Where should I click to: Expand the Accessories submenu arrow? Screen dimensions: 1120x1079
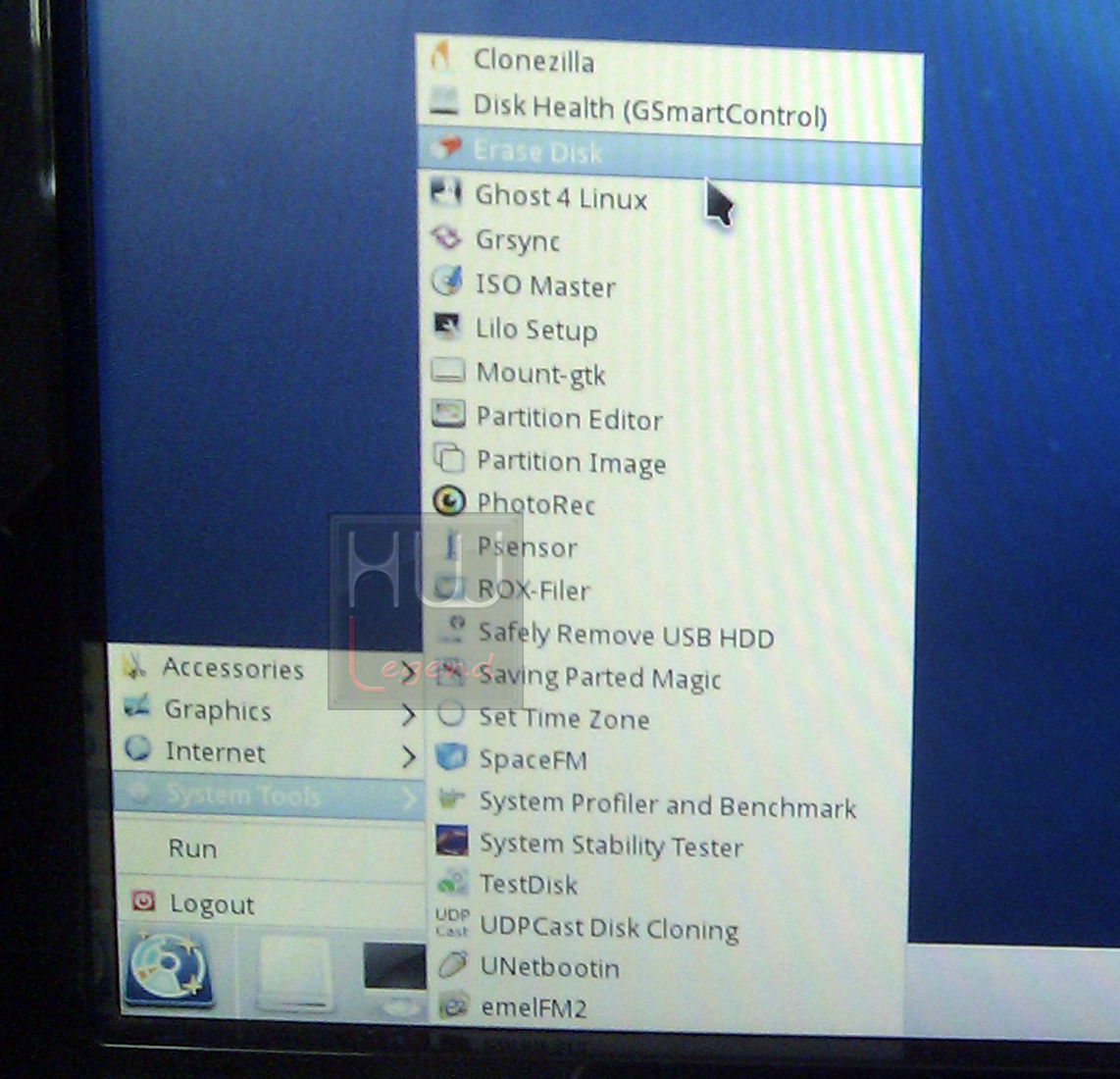point(408,672)
